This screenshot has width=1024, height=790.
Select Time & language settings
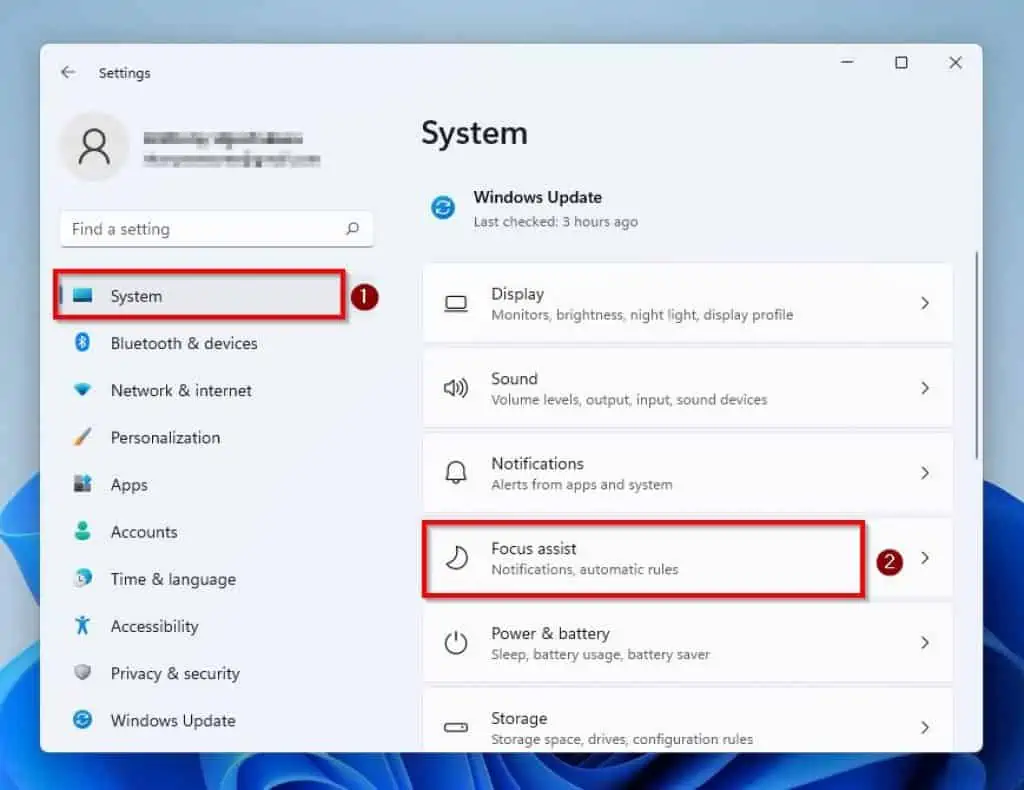click(173, 579)
